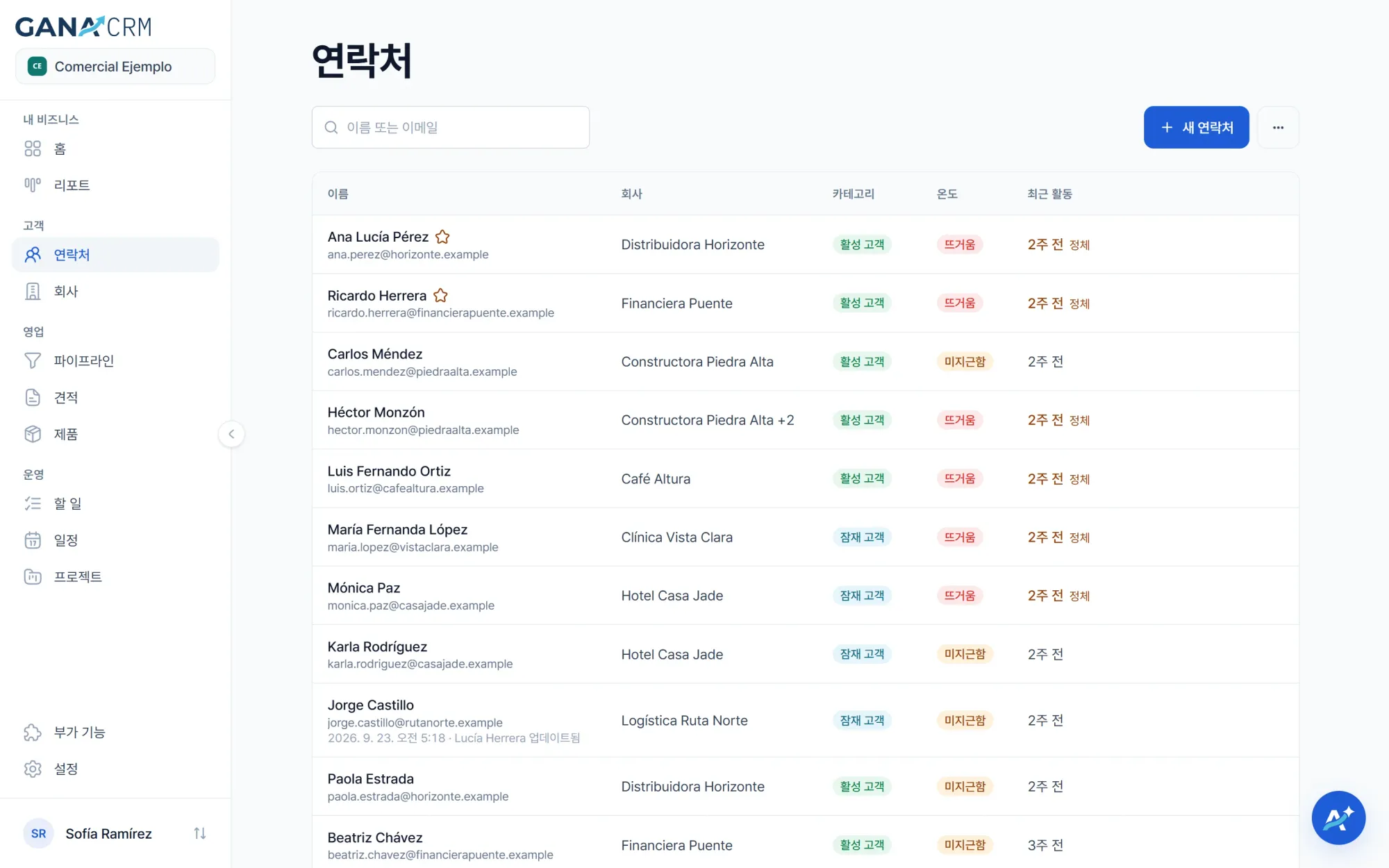
Task: Click Constructora Piedra Alta +2 company cell
Action: pos(708,420)
